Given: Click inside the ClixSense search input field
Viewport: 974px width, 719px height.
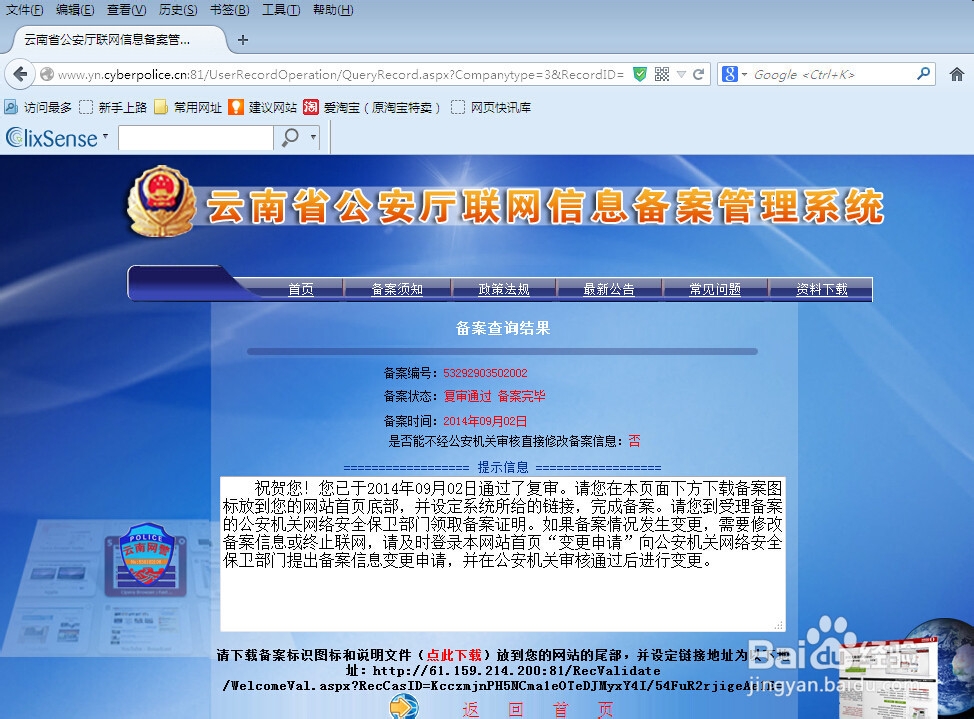Looking at the screenshot, I should [195, 138].
